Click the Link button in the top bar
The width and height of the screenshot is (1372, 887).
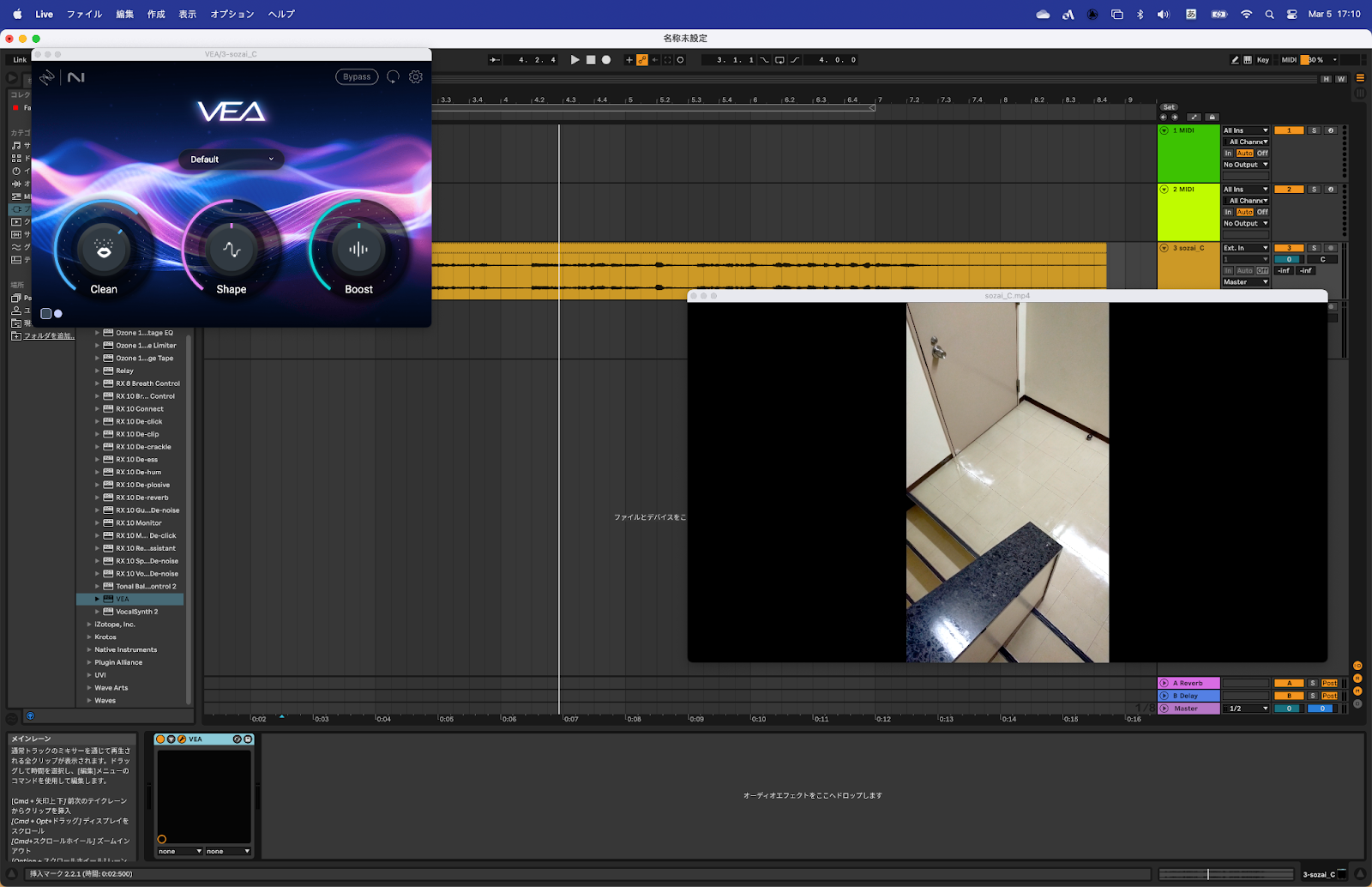20,60
